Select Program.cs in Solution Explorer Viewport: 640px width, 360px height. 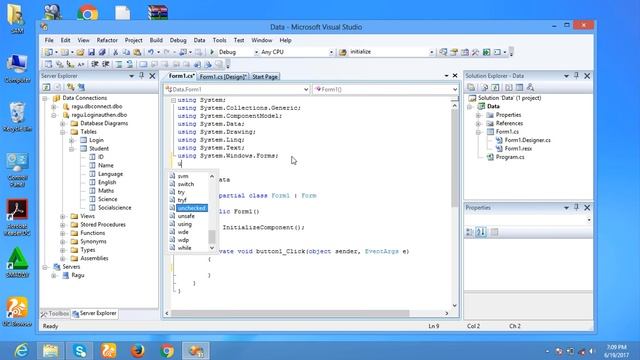[510, 157]
